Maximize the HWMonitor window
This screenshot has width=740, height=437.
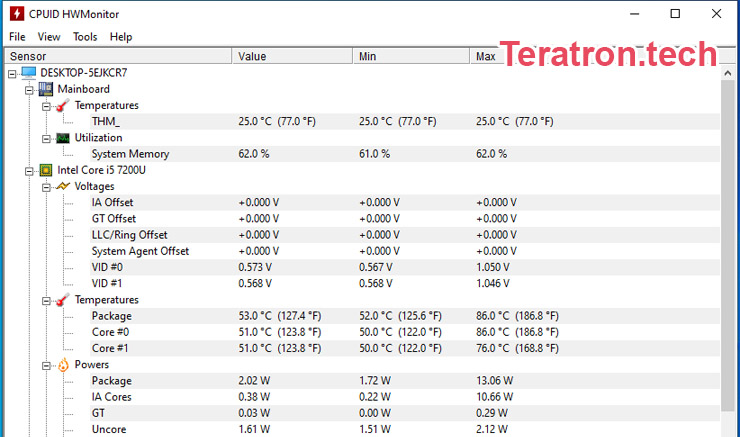pyautogui.click(x=675, y=14)
